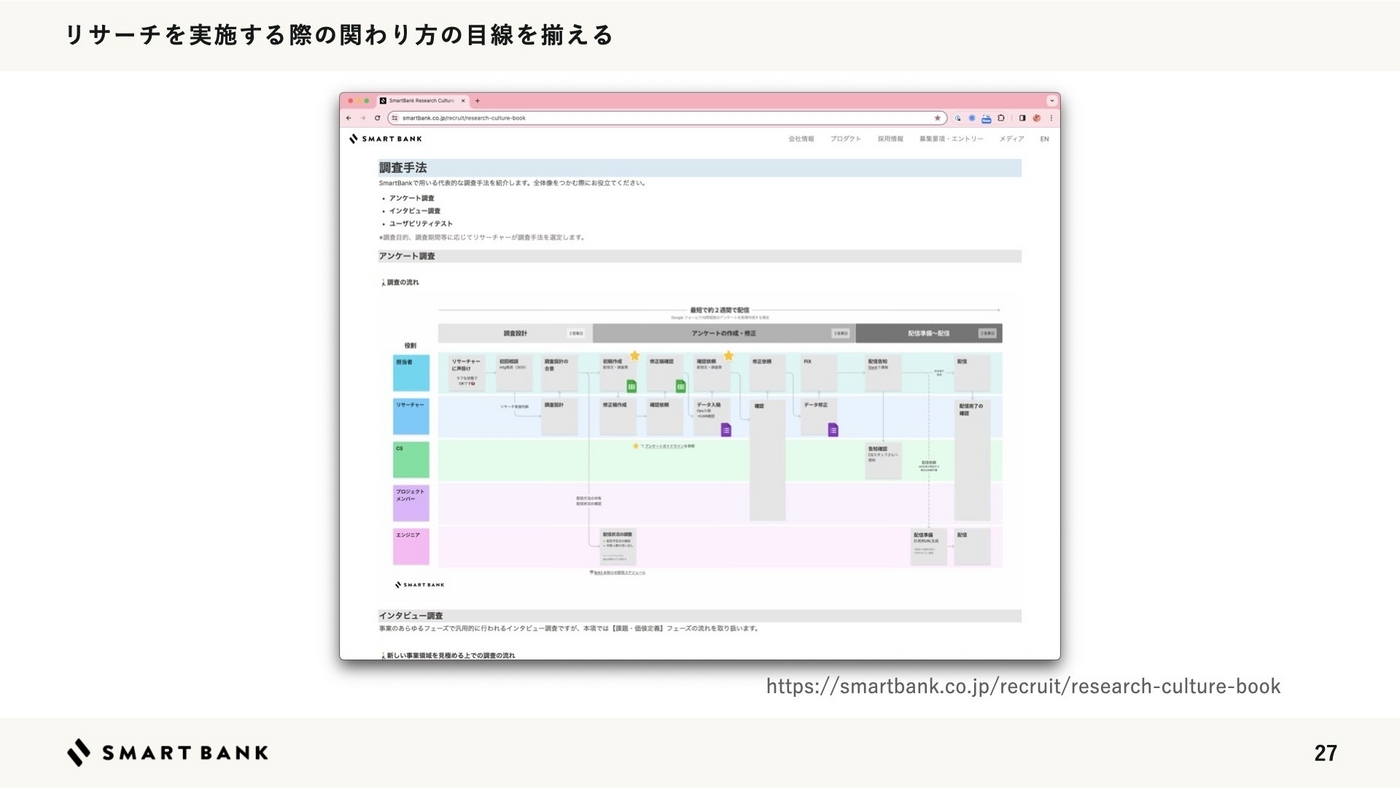Open the research-culture-book URL below the browser

tap(1023, 686)
